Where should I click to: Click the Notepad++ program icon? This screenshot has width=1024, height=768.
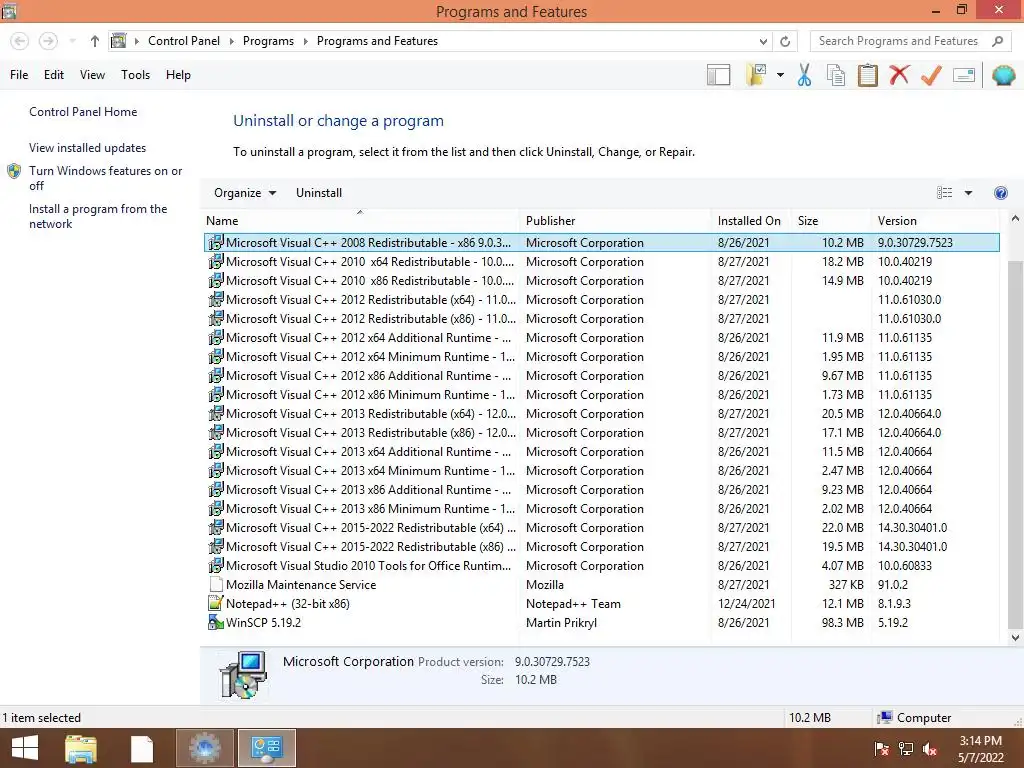[216, 603]
